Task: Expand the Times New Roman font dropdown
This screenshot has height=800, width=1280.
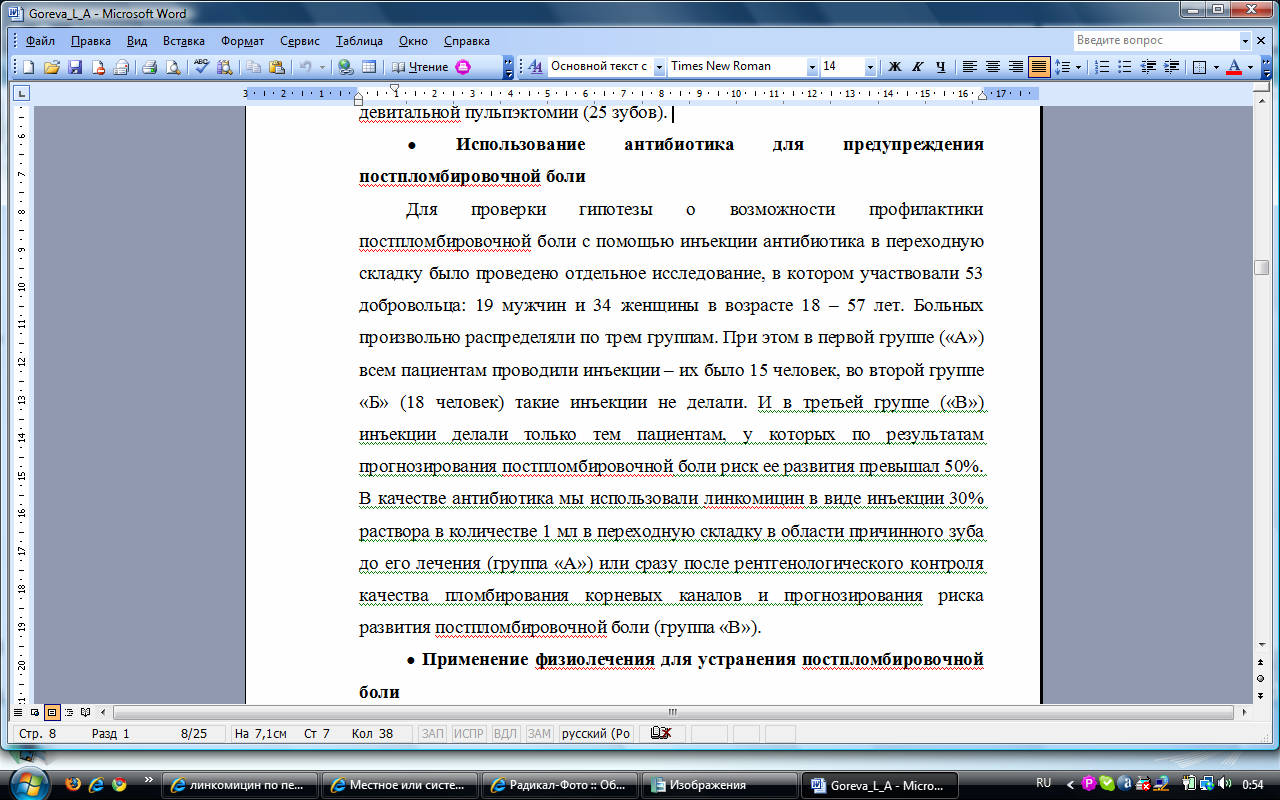Action: (812, 67)
